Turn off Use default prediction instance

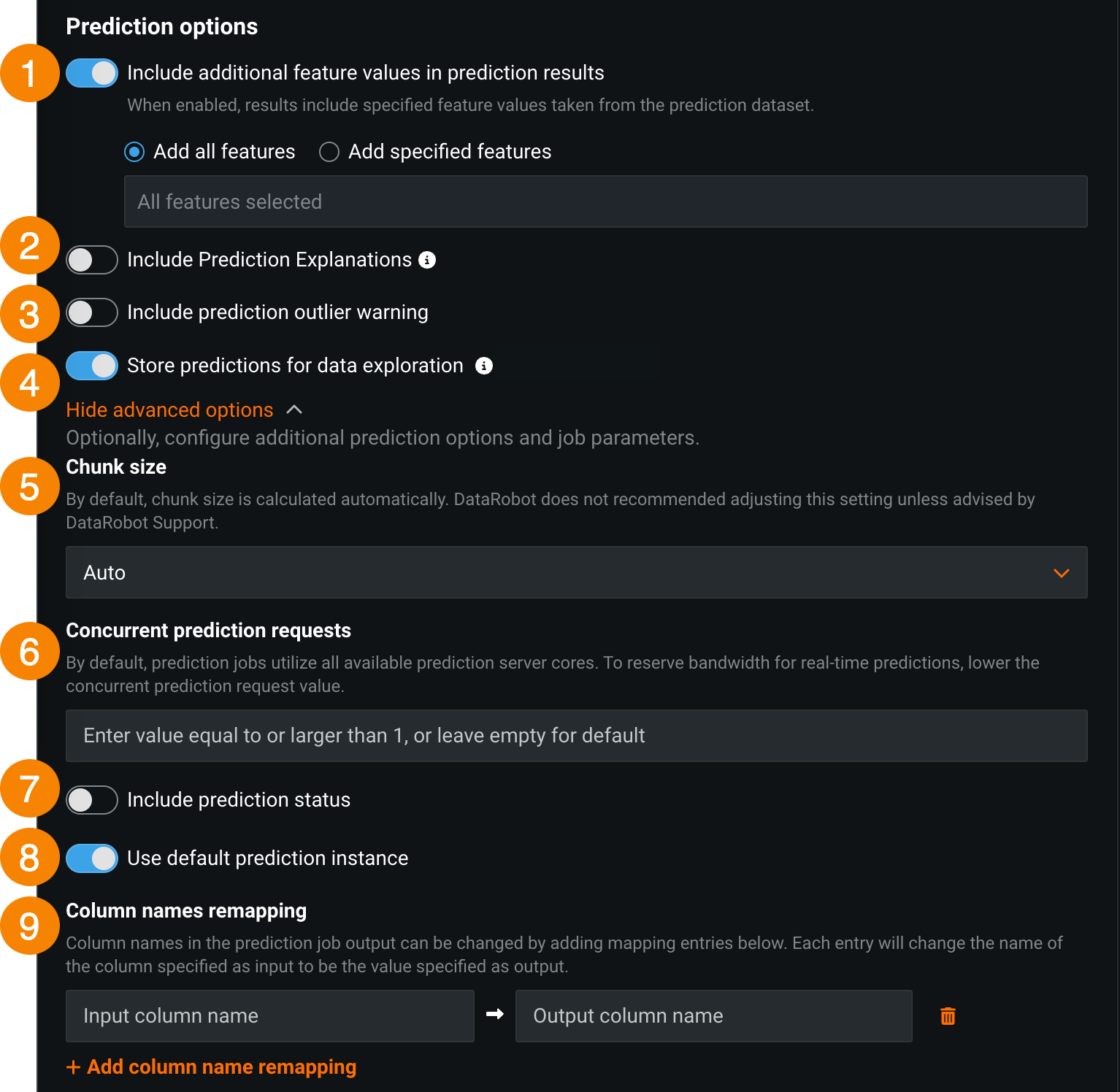pyautogui.click(x=92, y=858)
